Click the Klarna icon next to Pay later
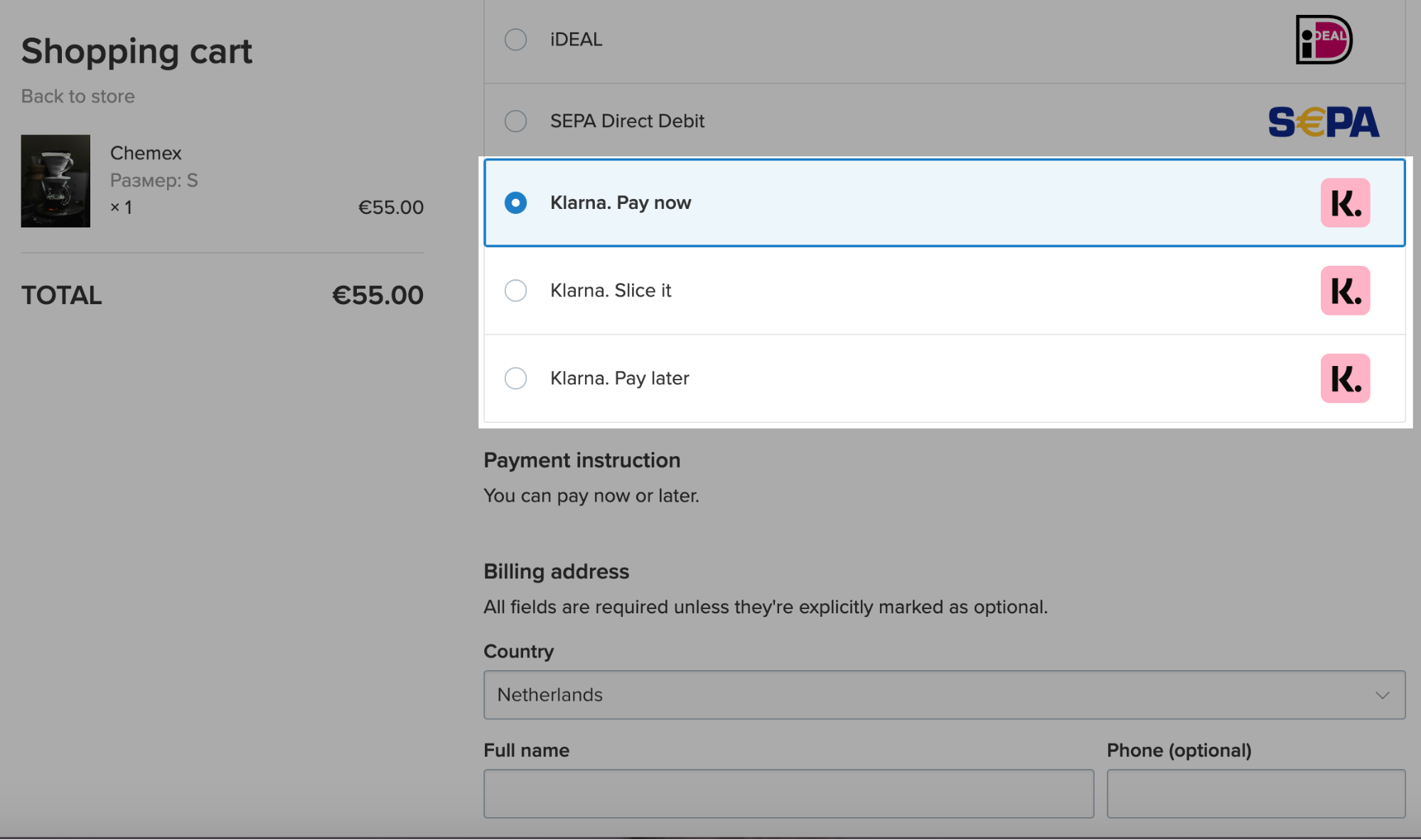 1344,378
